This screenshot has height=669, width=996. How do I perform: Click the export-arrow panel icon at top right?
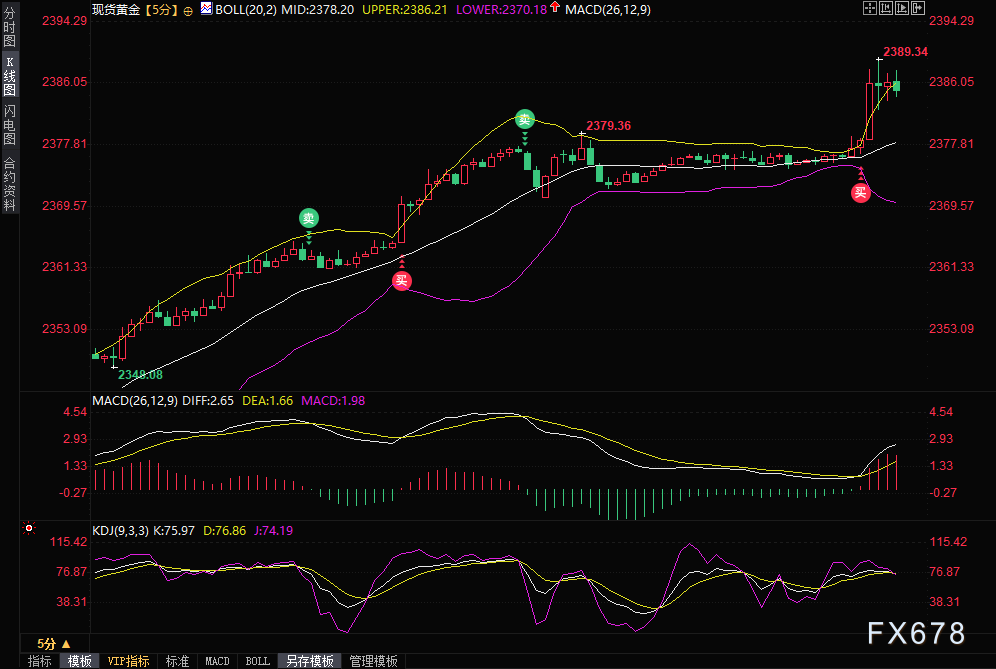(918, 8)
